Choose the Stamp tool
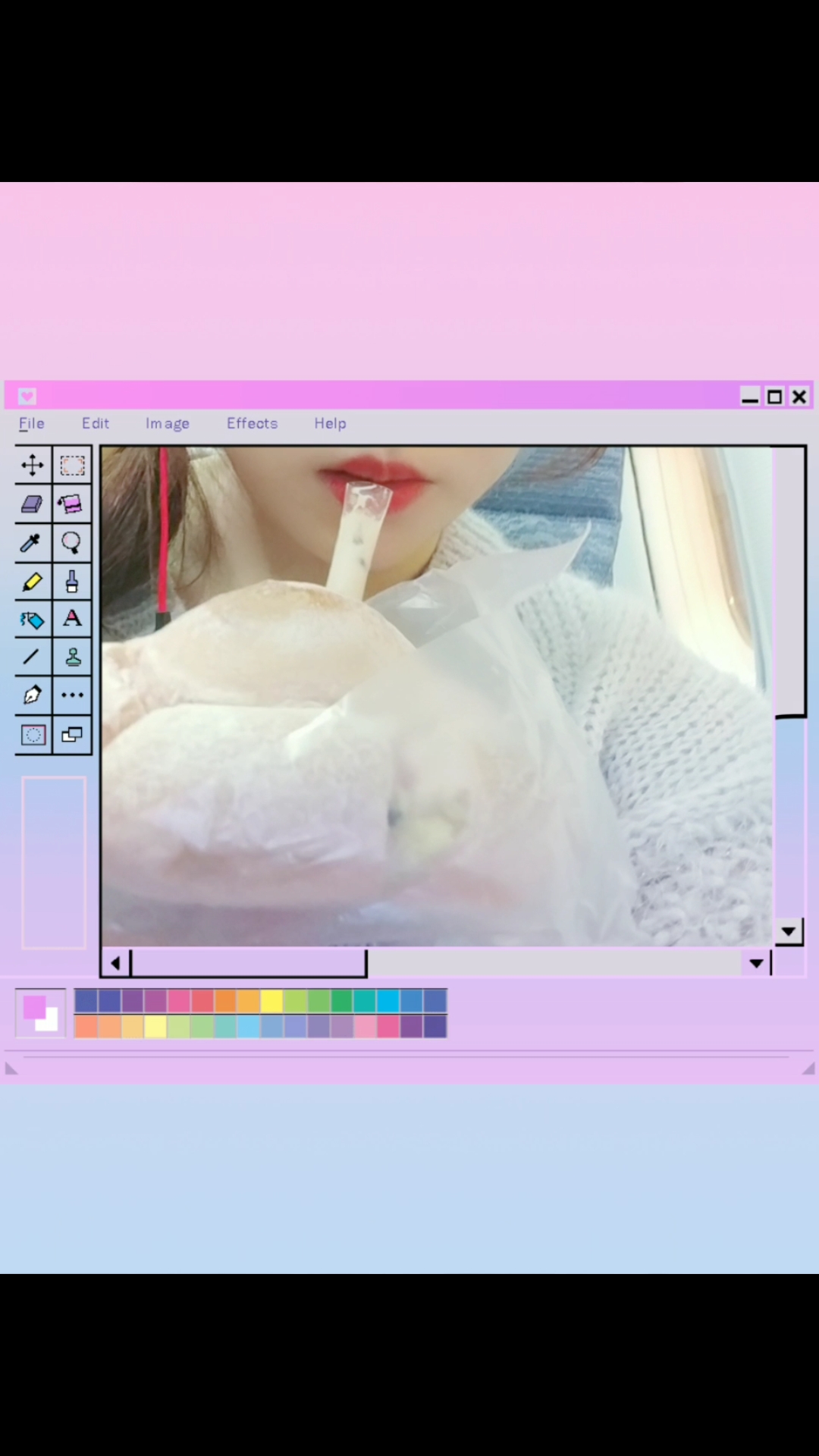This screenshot has width=819, height=1456. (x=72, y=657)
